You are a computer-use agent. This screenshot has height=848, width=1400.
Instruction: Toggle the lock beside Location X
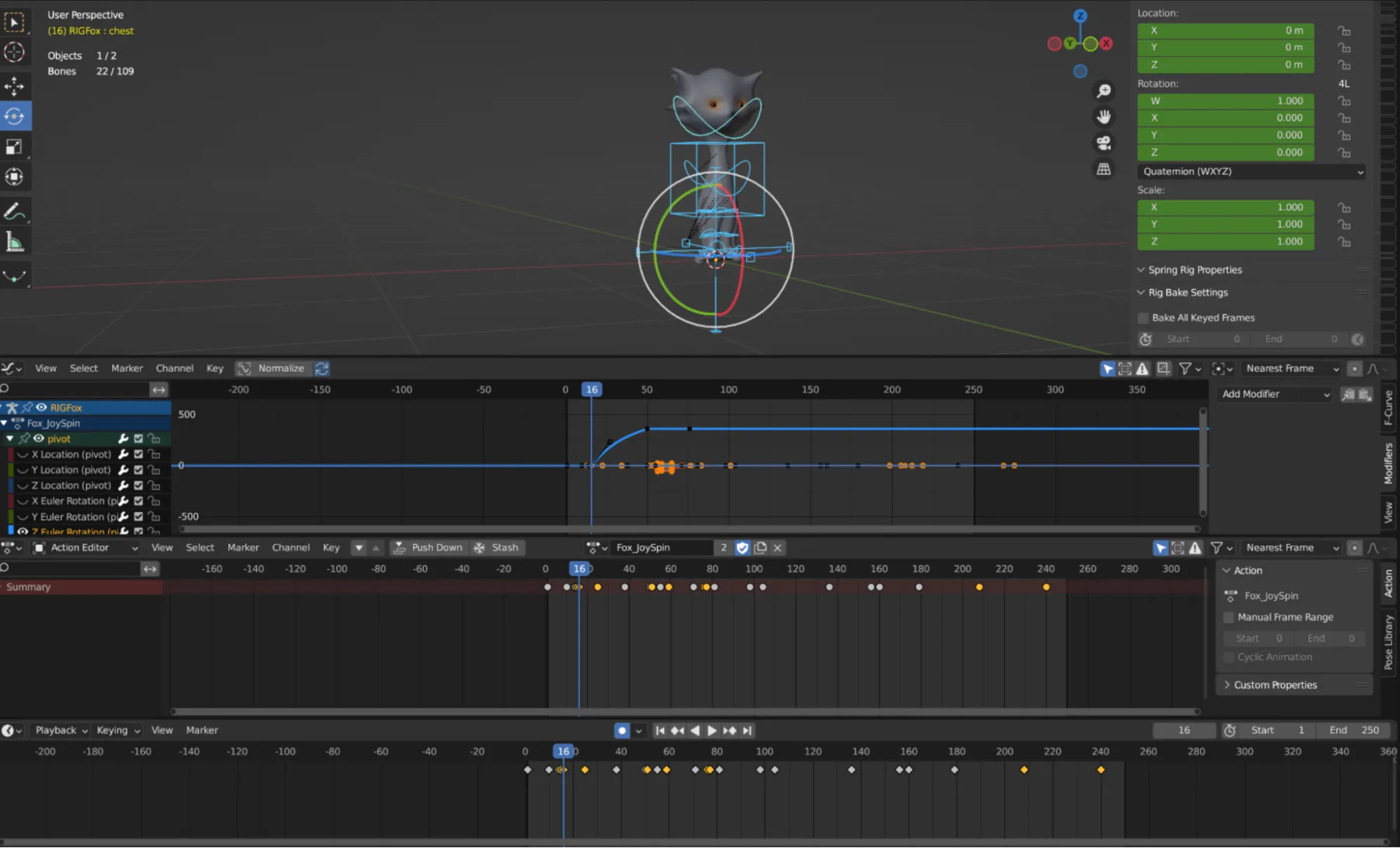pos(1344,31)
